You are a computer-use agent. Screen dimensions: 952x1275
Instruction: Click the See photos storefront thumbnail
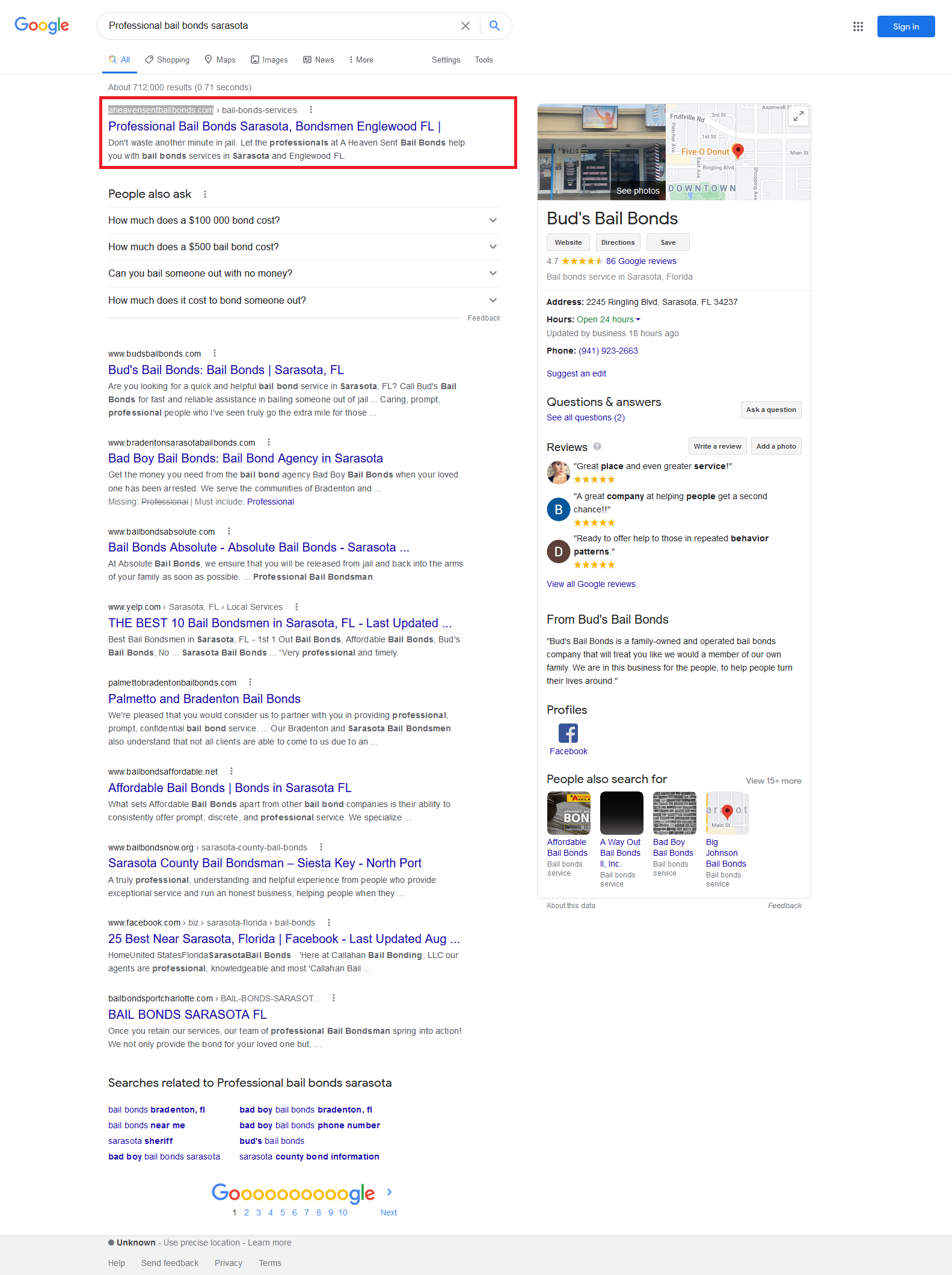(601, 152)
